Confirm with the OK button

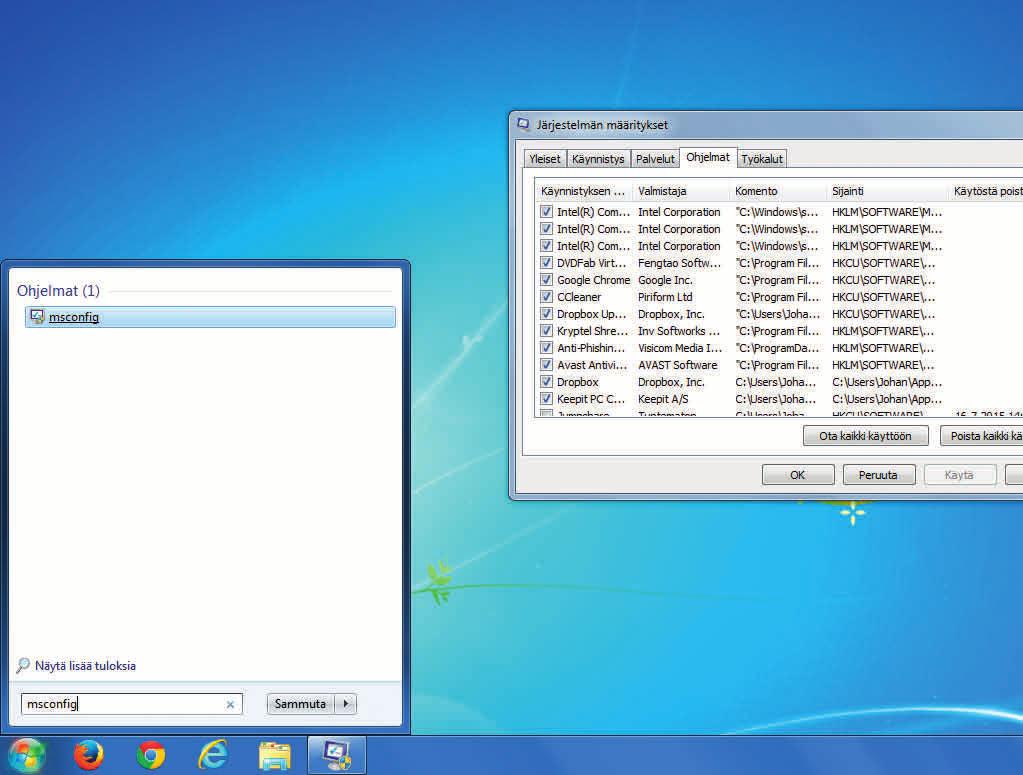(x=798, y=475)
